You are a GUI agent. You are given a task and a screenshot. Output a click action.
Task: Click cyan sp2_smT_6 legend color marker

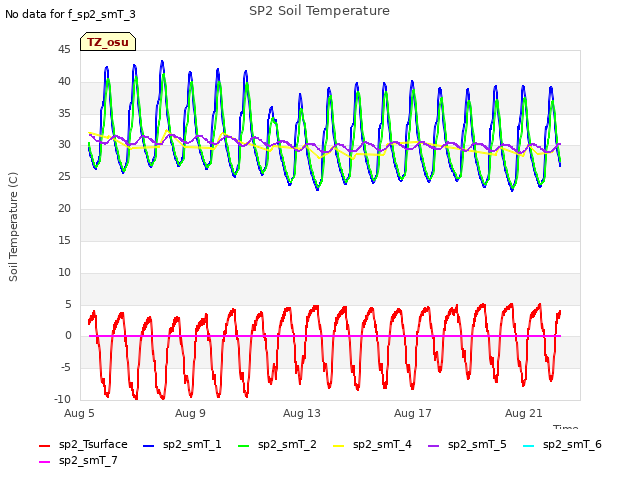click(x=529, y=446)
